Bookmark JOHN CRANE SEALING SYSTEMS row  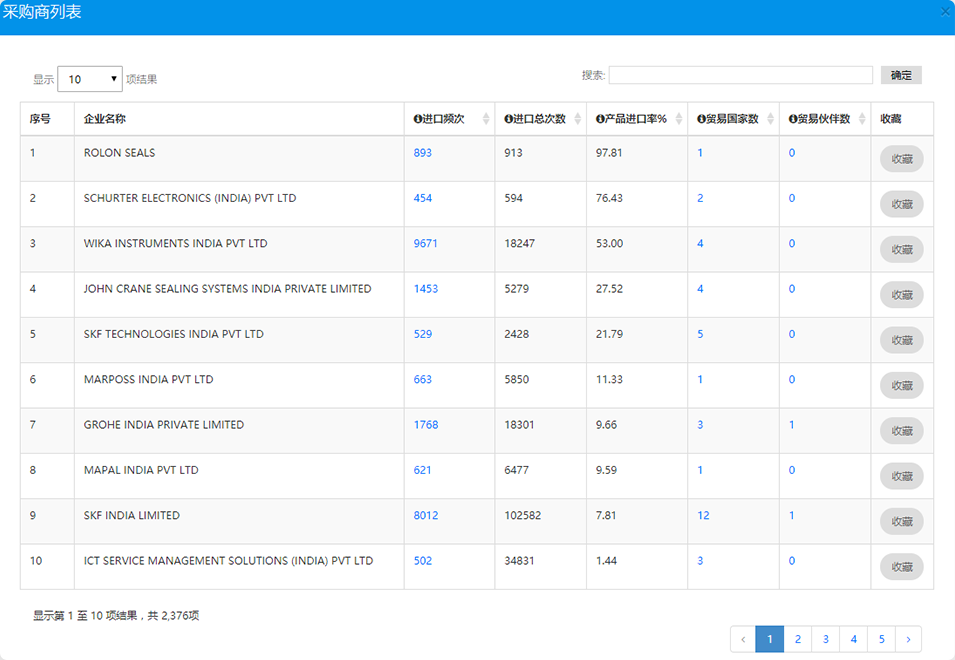pos(902,295)
